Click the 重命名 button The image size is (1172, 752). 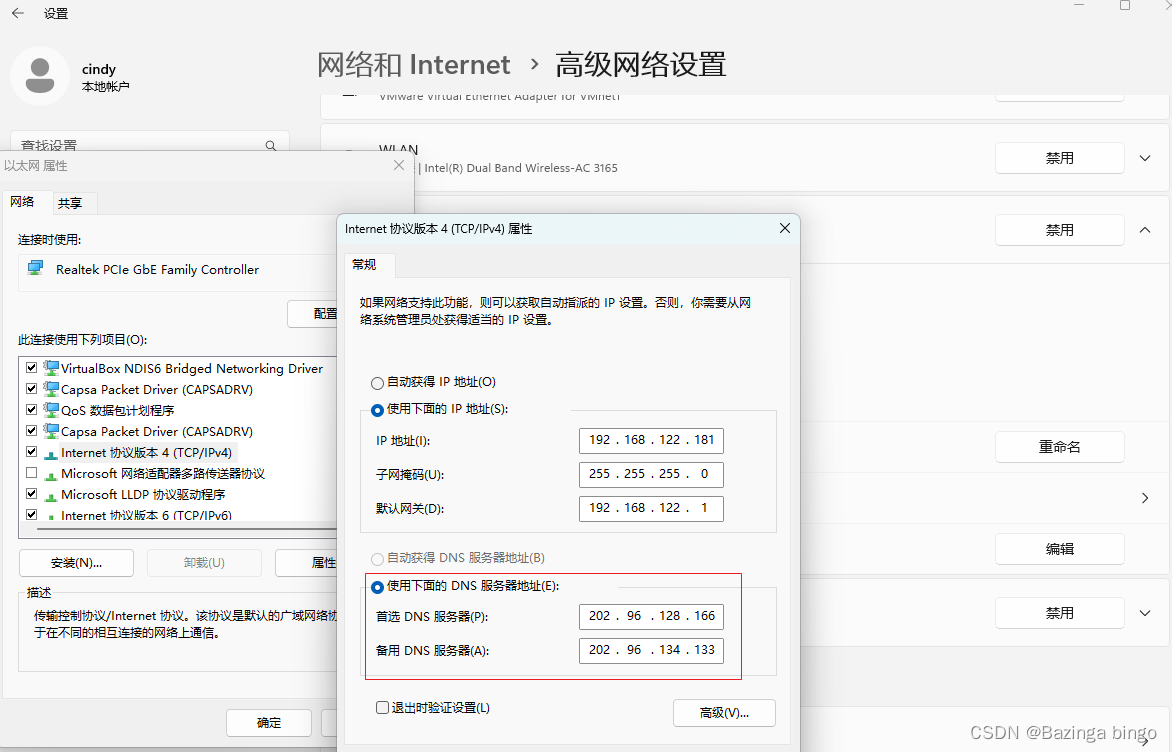1059,447
